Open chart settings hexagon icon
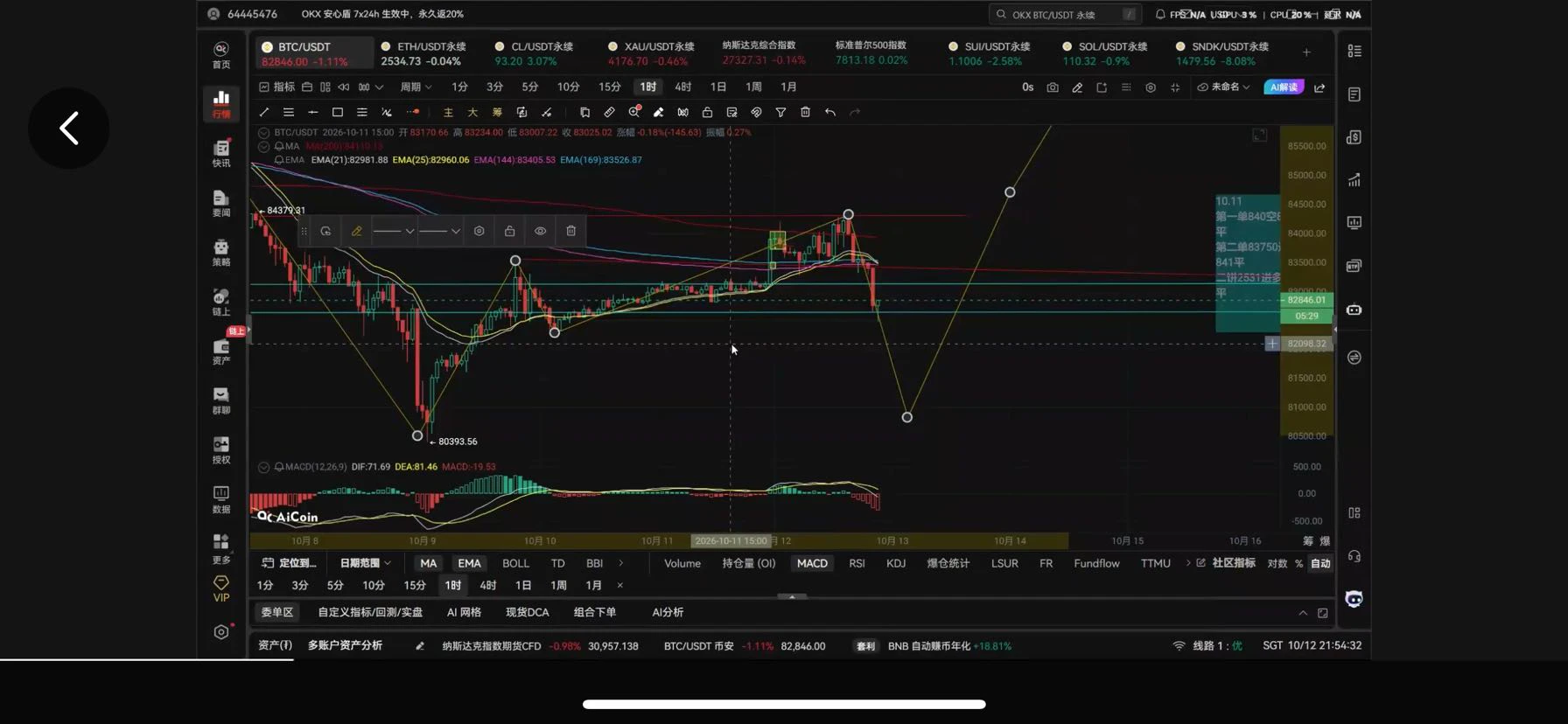1568x724 pixels. click(x=1151, y=87)
